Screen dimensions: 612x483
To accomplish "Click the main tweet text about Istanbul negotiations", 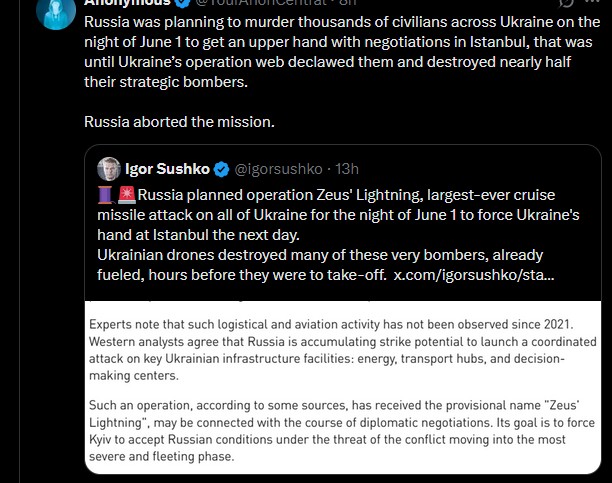I will coord(342,52).
